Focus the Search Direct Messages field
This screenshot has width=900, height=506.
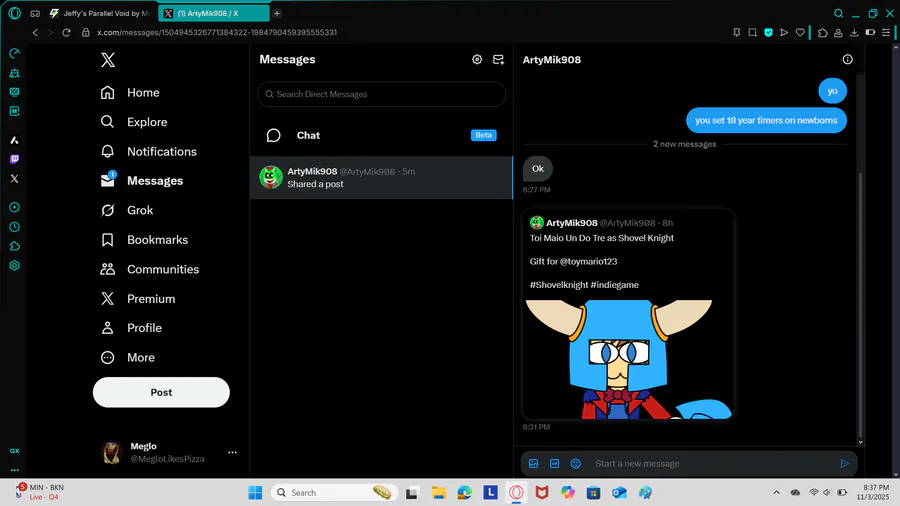(x=381, y=94)
